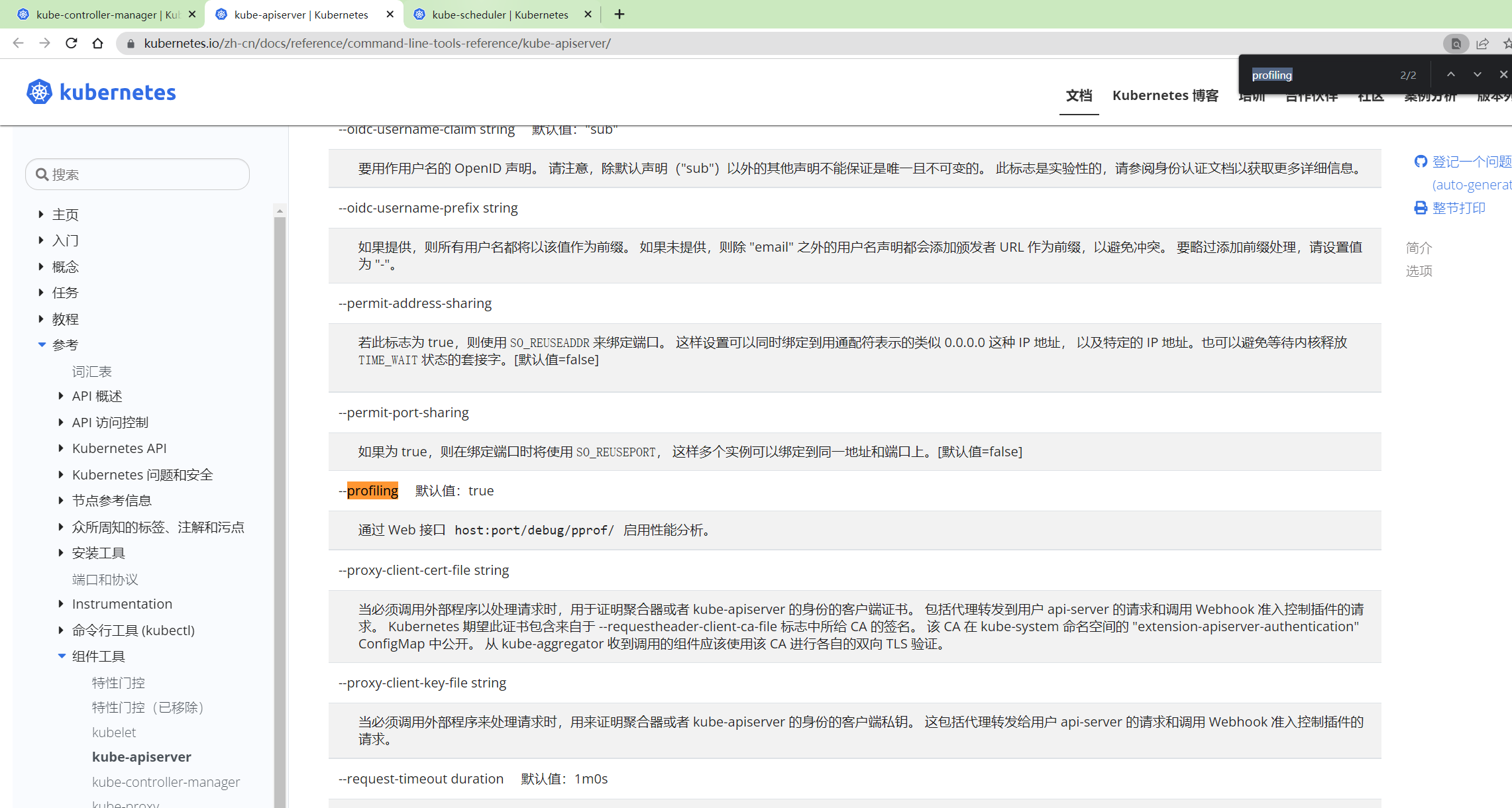Click the sidebar search magnifier icon

pyautogui.click(x=42, y=174)
